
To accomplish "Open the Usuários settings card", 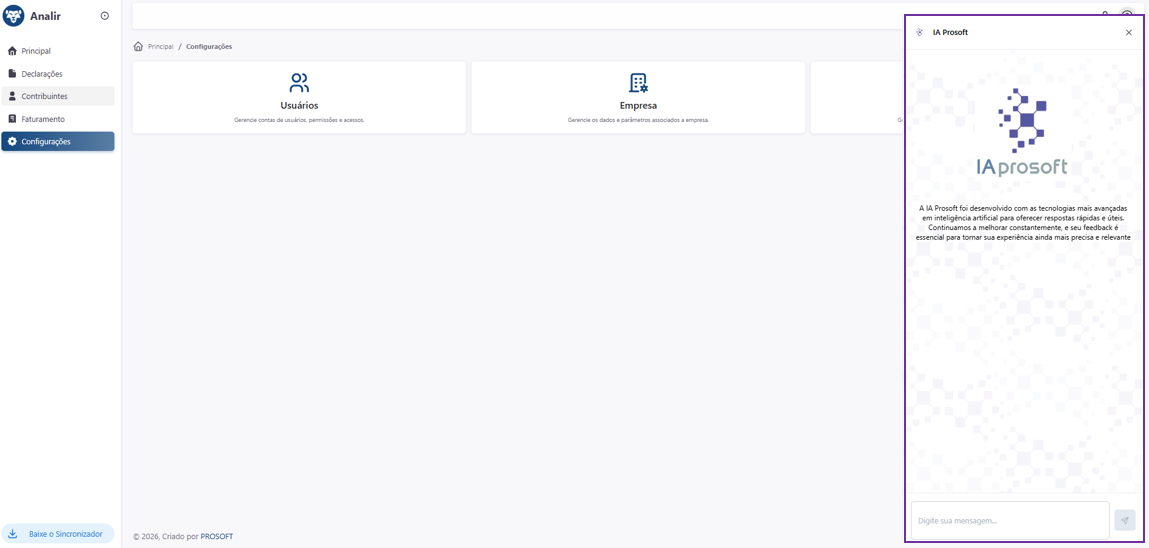I will (299, 97).
